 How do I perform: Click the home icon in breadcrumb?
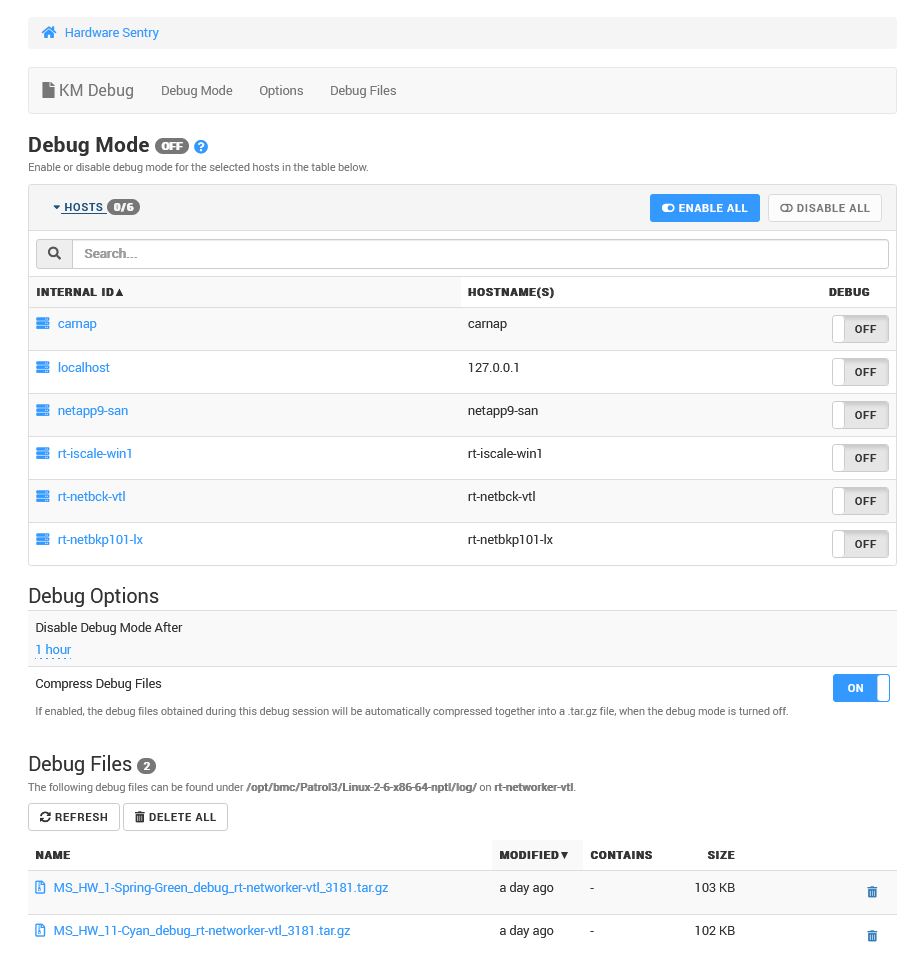point(48,33)
